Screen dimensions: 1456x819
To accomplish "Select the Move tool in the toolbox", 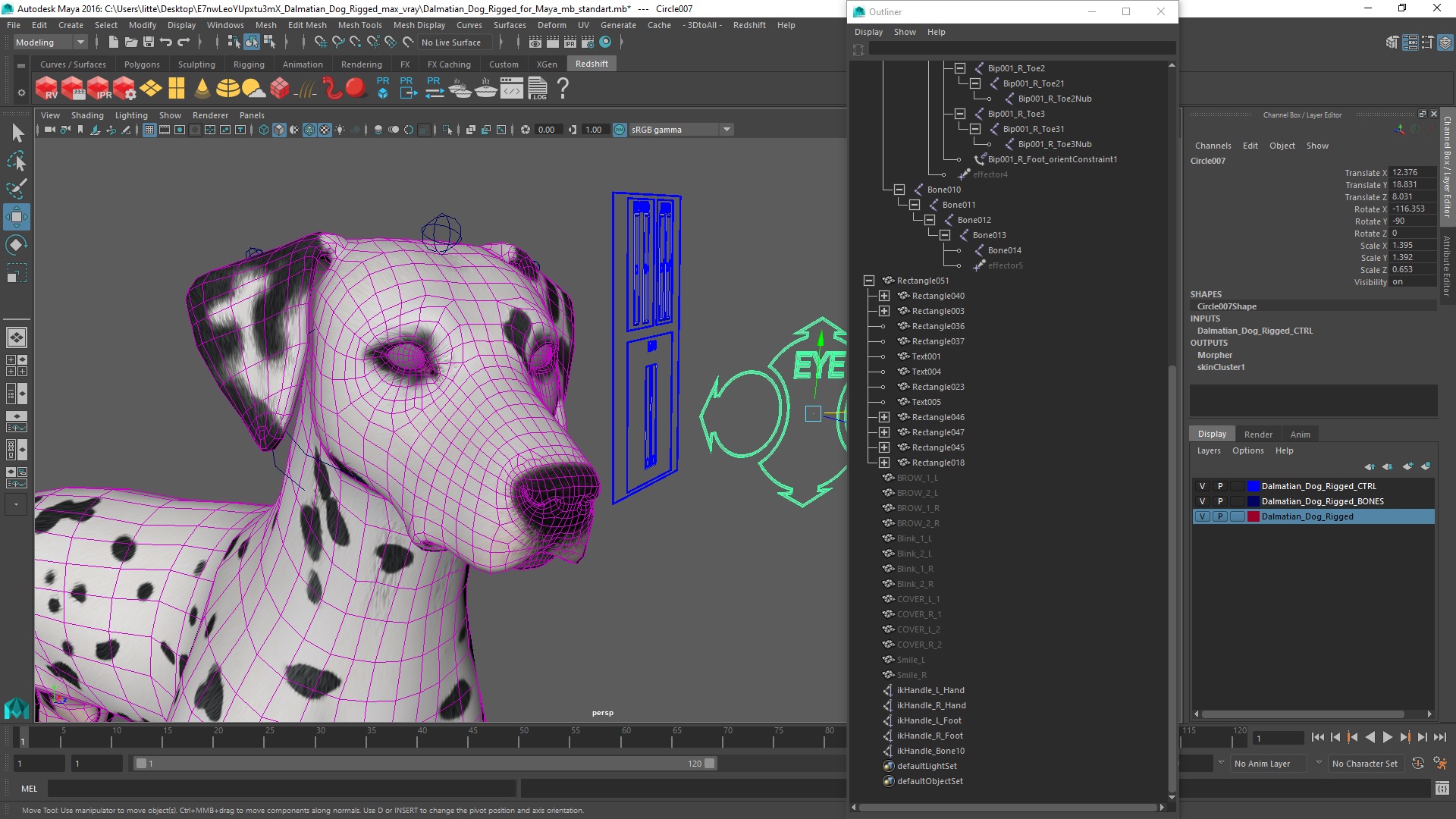I will [x=17, y=217].
